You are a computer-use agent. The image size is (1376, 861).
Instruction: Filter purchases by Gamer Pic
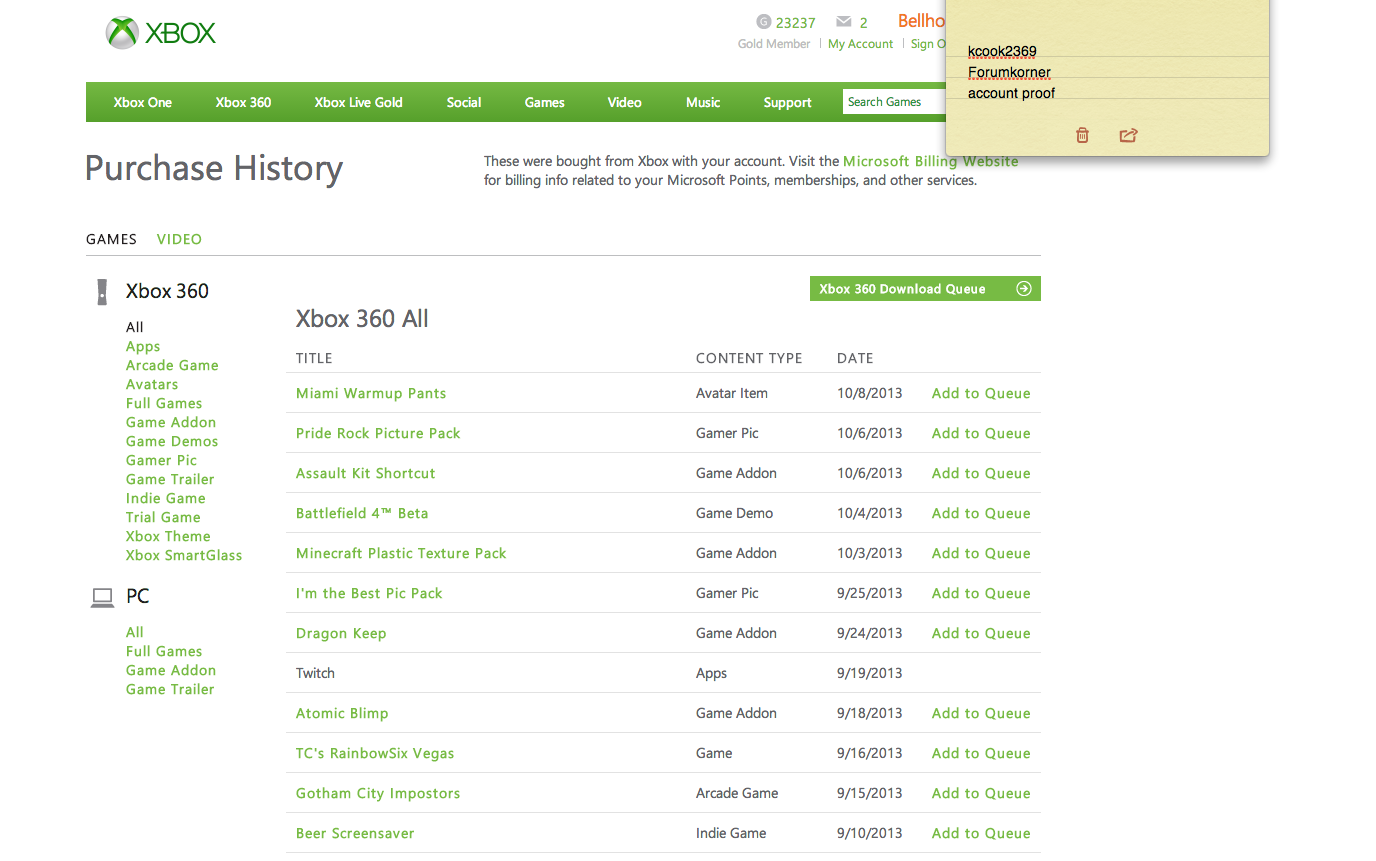(x=162, y=460)
